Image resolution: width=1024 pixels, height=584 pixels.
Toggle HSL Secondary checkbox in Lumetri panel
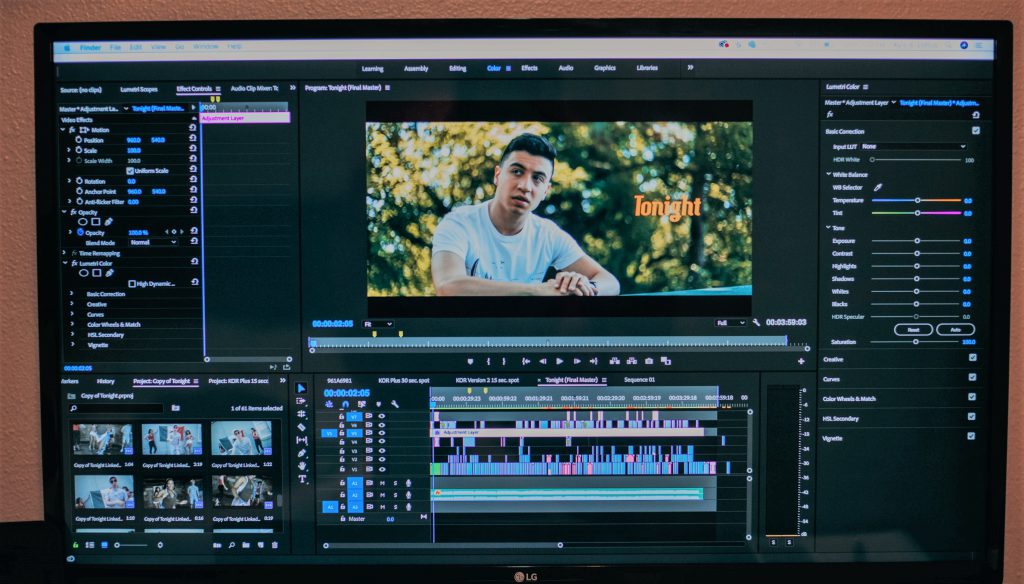[972, 416]
